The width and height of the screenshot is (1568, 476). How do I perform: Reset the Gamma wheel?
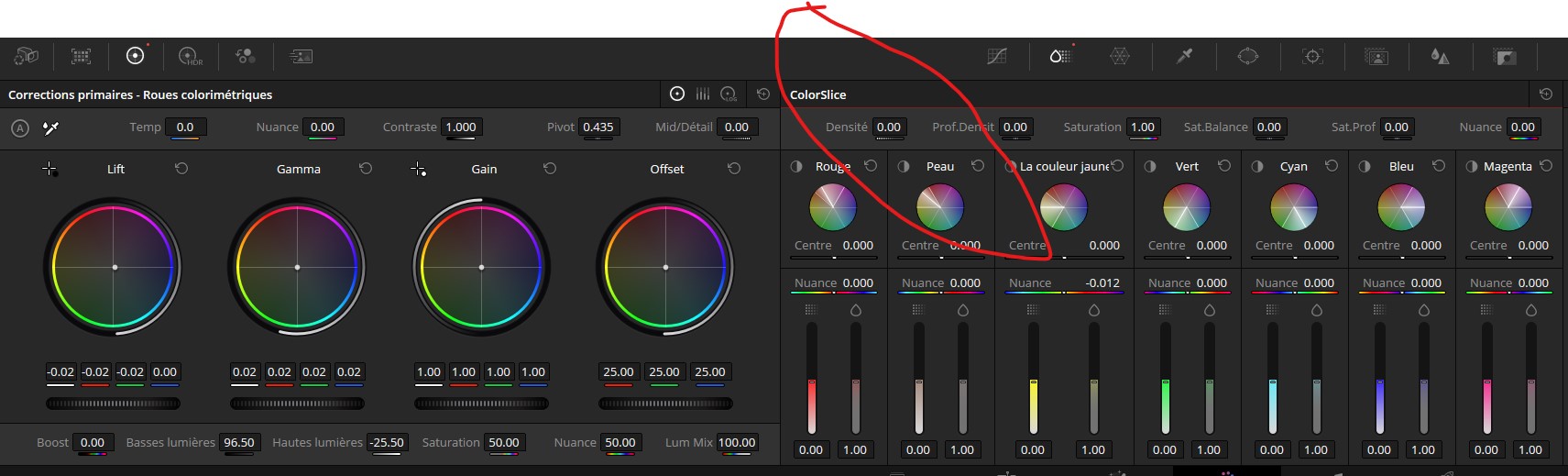point(366,169)
